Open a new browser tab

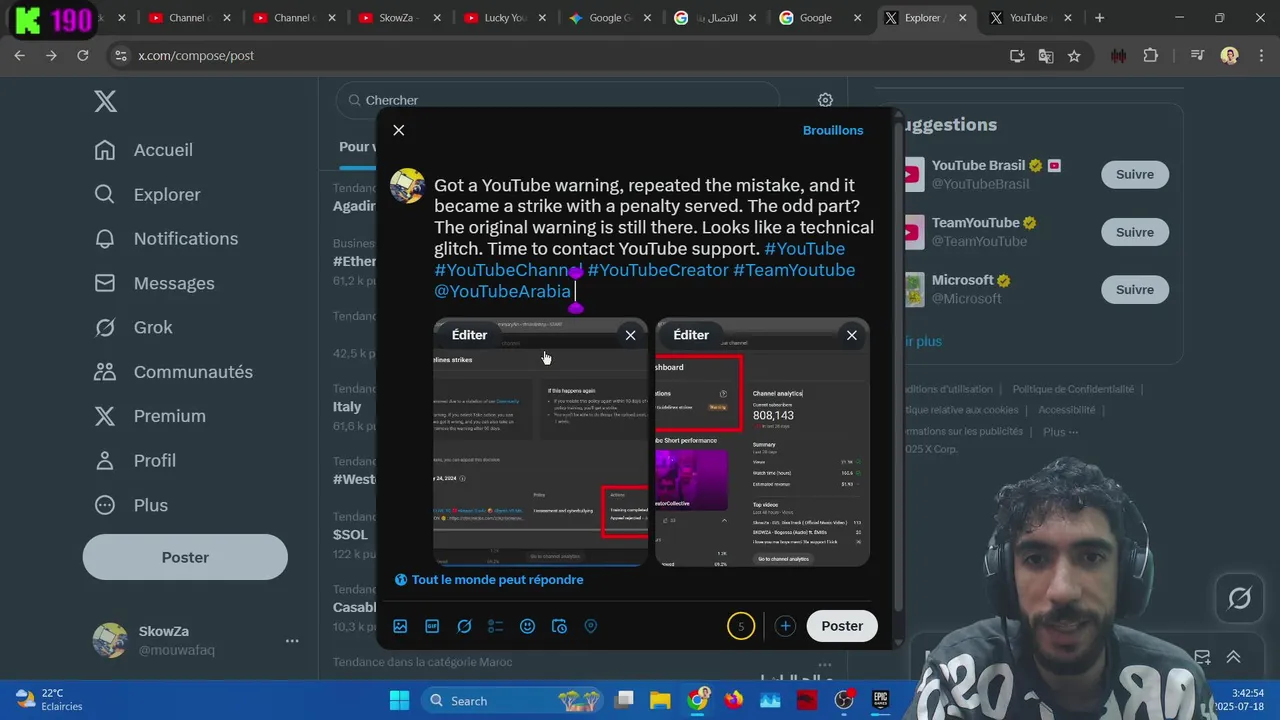tap(1099, 18)
